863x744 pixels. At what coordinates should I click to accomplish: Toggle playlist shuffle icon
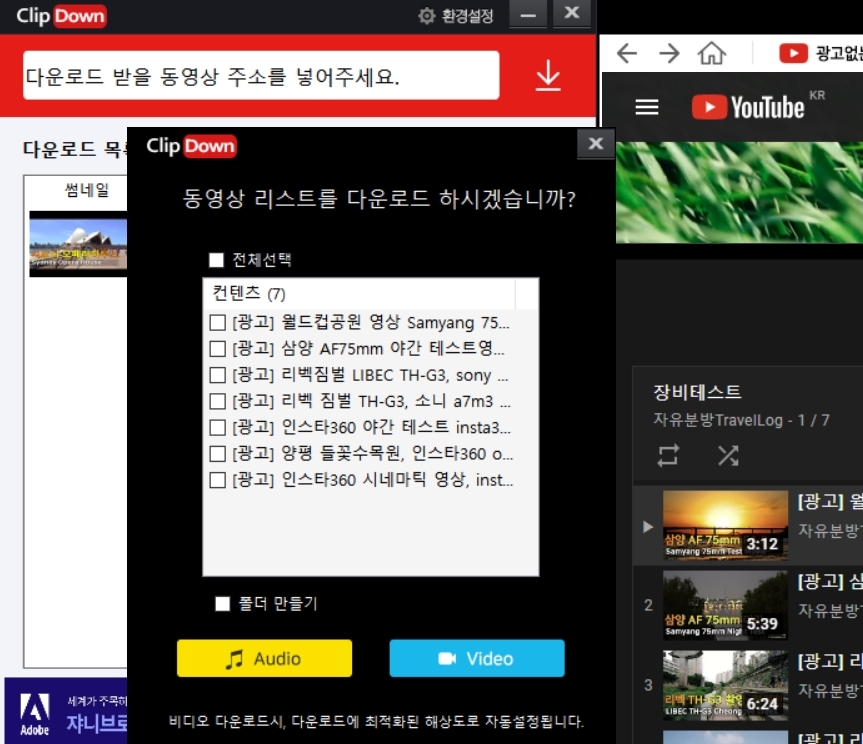[728, 456]
